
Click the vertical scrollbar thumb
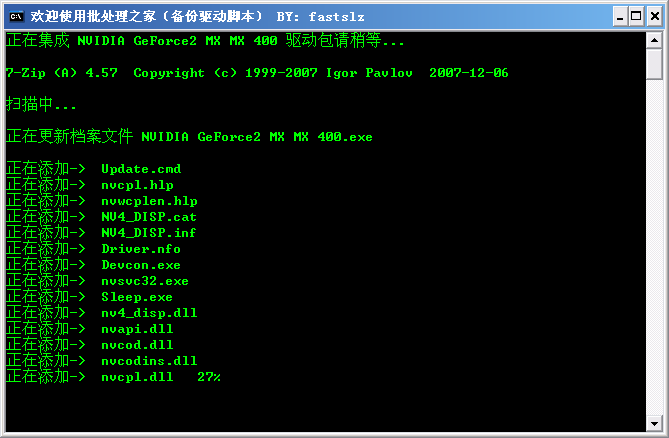654,63
